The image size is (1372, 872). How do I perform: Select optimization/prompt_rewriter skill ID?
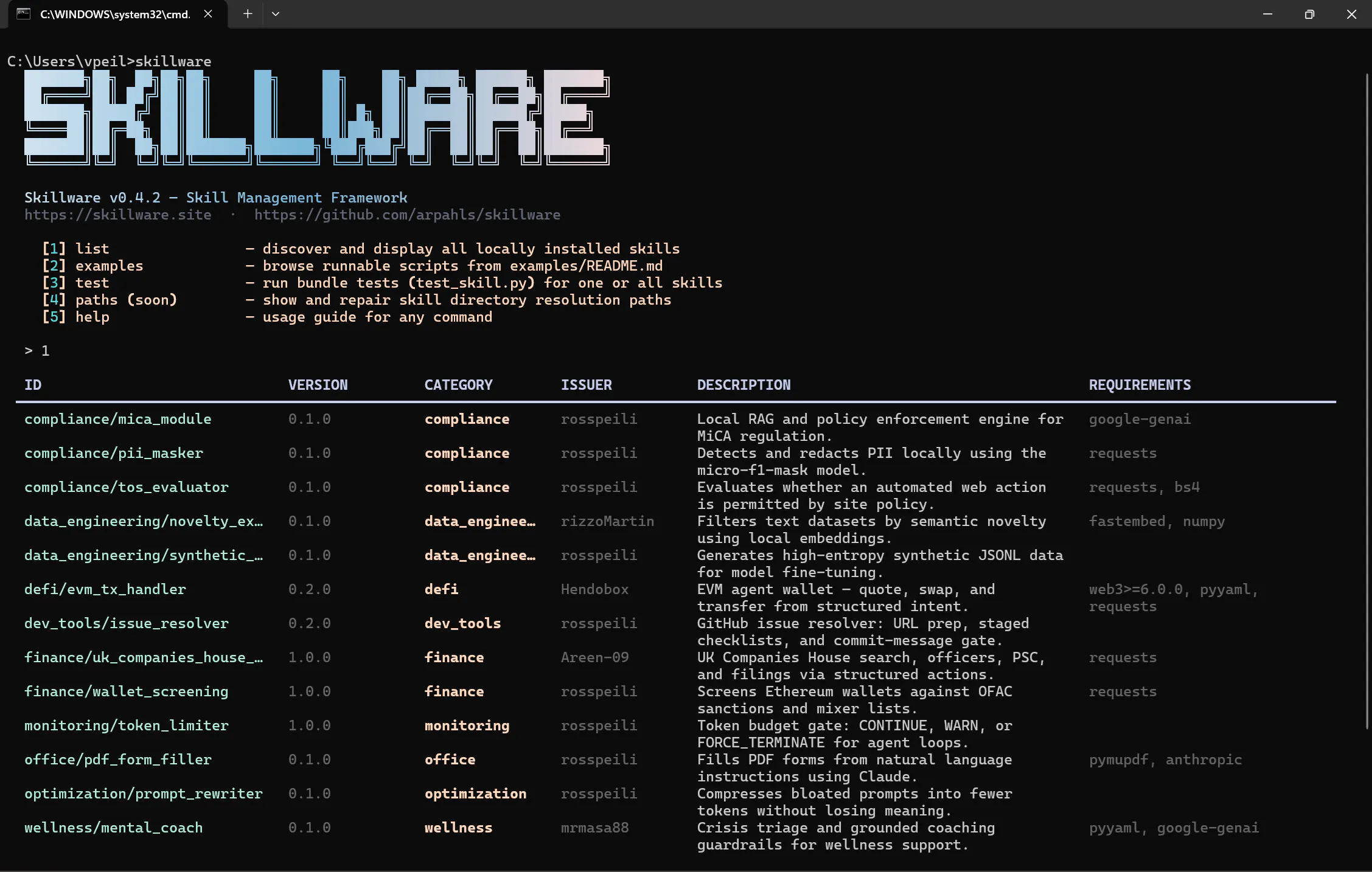[x=144, y=794]
